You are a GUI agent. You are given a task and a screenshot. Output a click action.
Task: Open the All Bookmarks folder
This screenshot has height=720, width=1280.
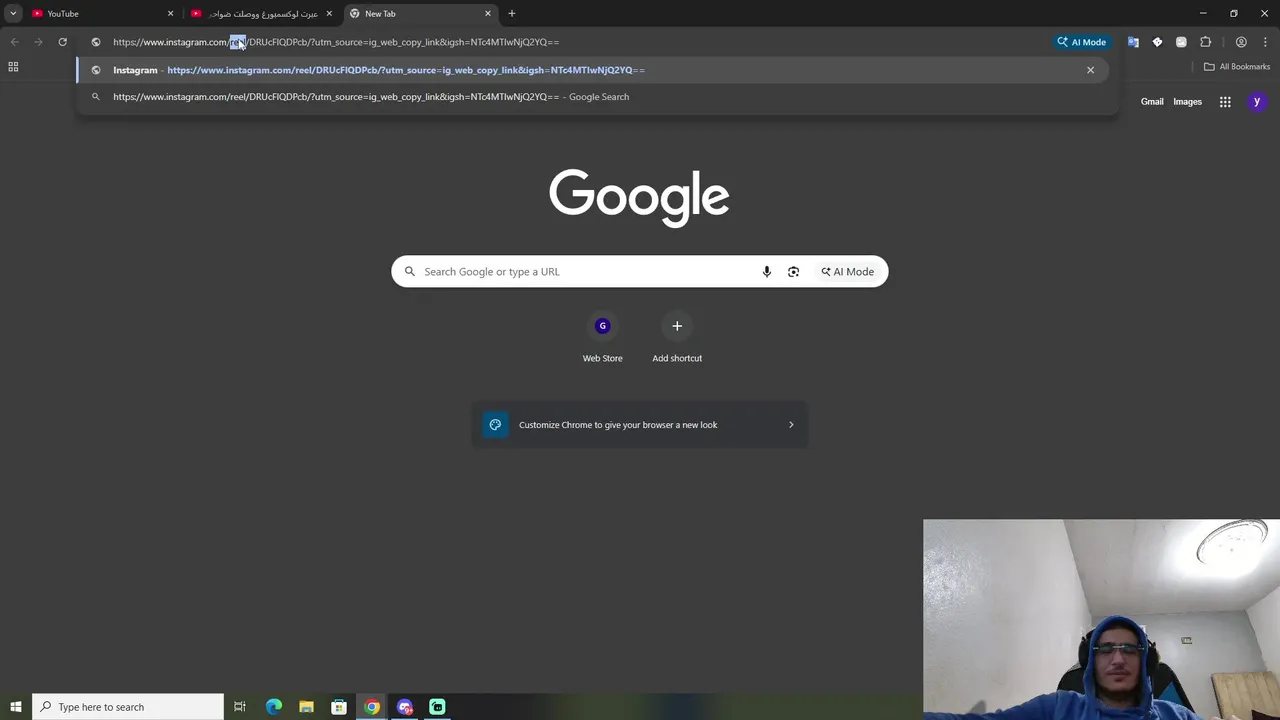click(x=1237, y=67)
